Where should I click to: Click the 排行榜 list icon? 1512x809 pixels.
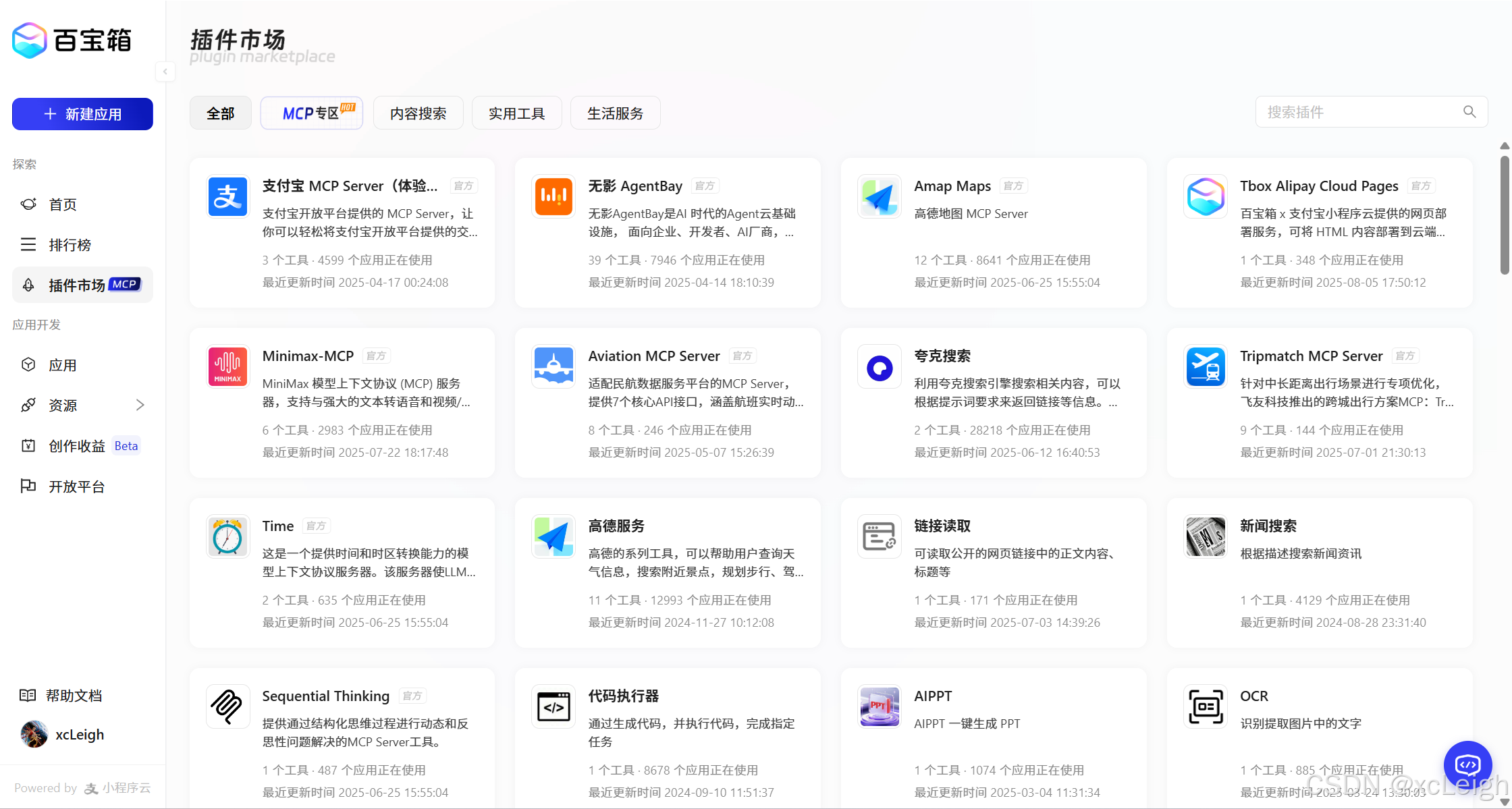coord(28,244)
